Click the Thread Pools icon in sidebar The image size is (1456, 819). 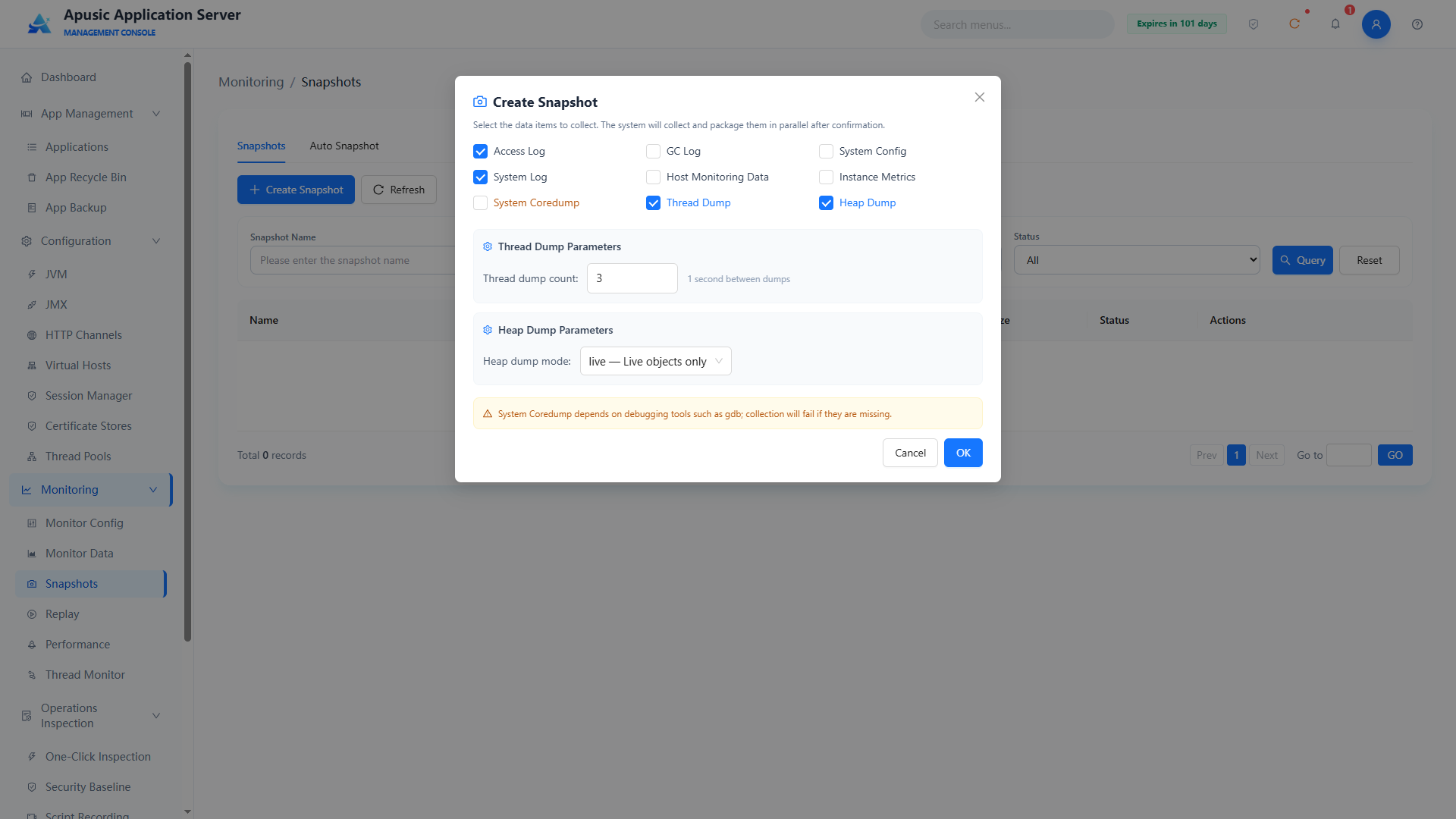pyautogui.click(x=32, y=457)
